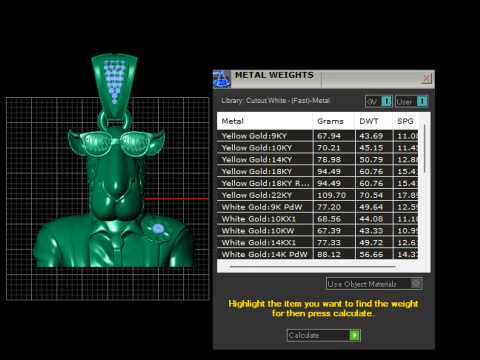Toggle the User library switch
480x360 pixels.
click(x=411, y=101)
